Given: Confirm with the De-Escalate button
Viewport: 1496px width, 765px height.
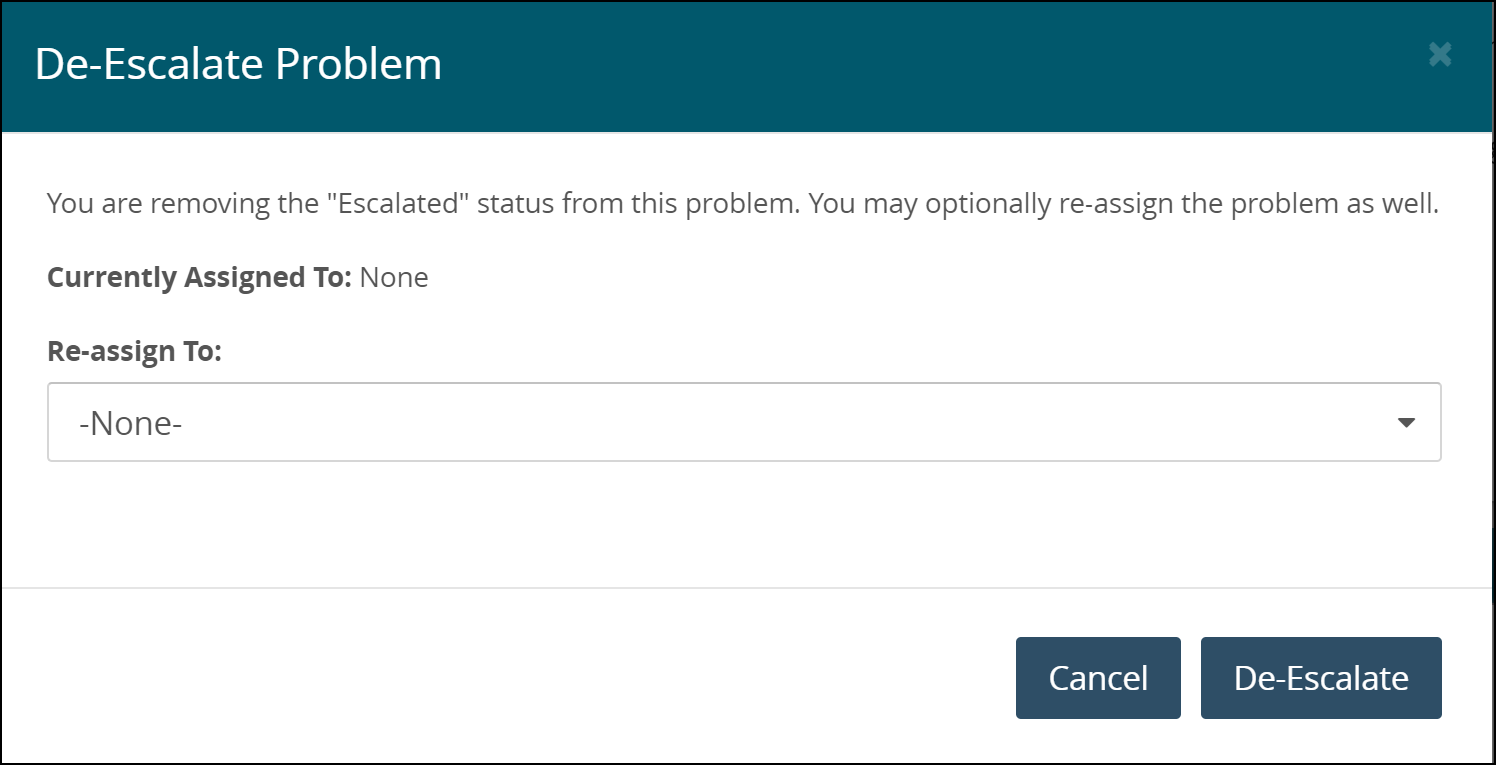Looking at the screenshot, I should pyautogui.click(x=1320, y=678).
